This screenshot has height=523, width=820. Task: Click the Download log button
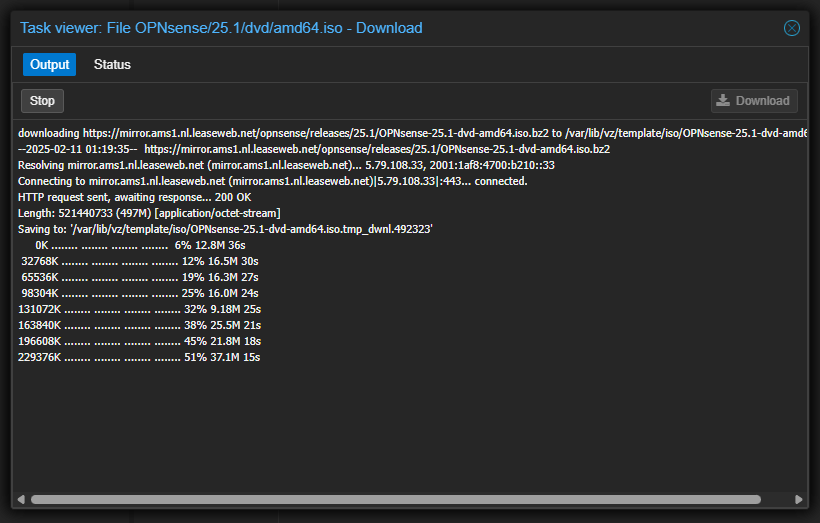pyautogui.click(x=754, y=101)
